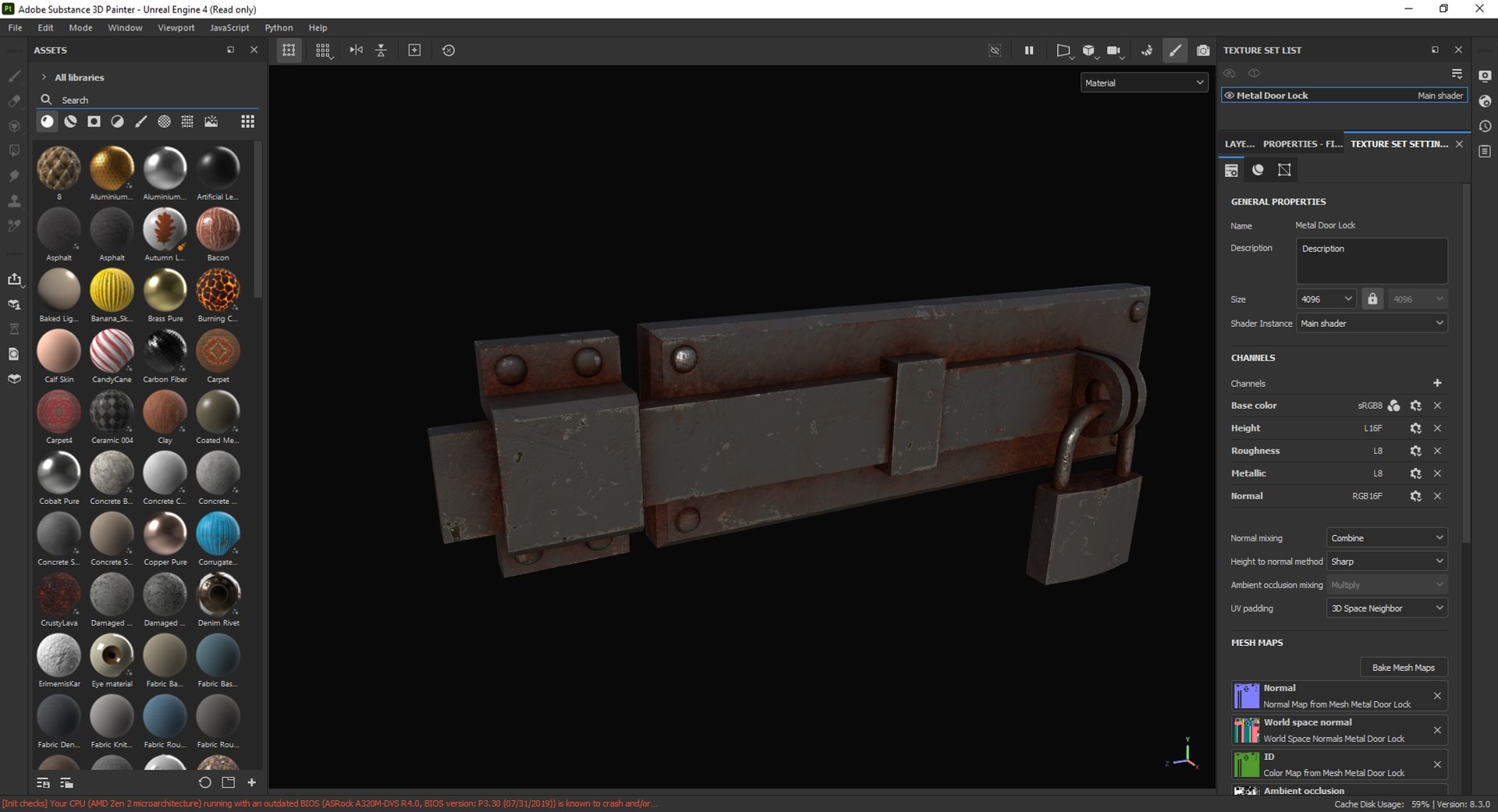This screenshot has width=1498, height=812.
Task: Toggle the materials filter in assets
Action: tap(48, 122)
